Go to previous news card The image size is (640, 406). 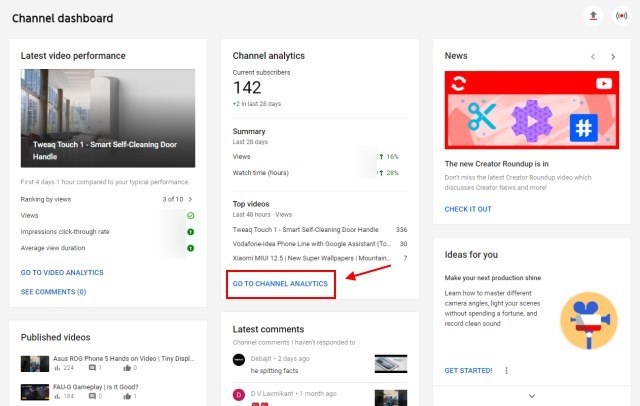(593, 57)
